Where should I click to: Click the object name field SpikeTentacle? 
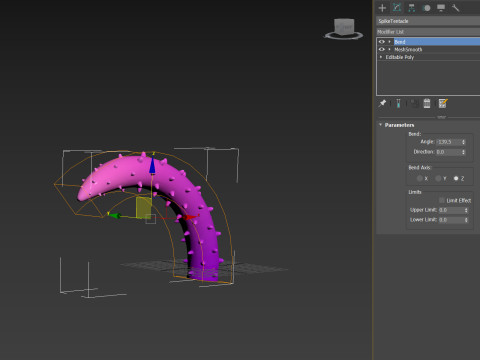[428, 21]
